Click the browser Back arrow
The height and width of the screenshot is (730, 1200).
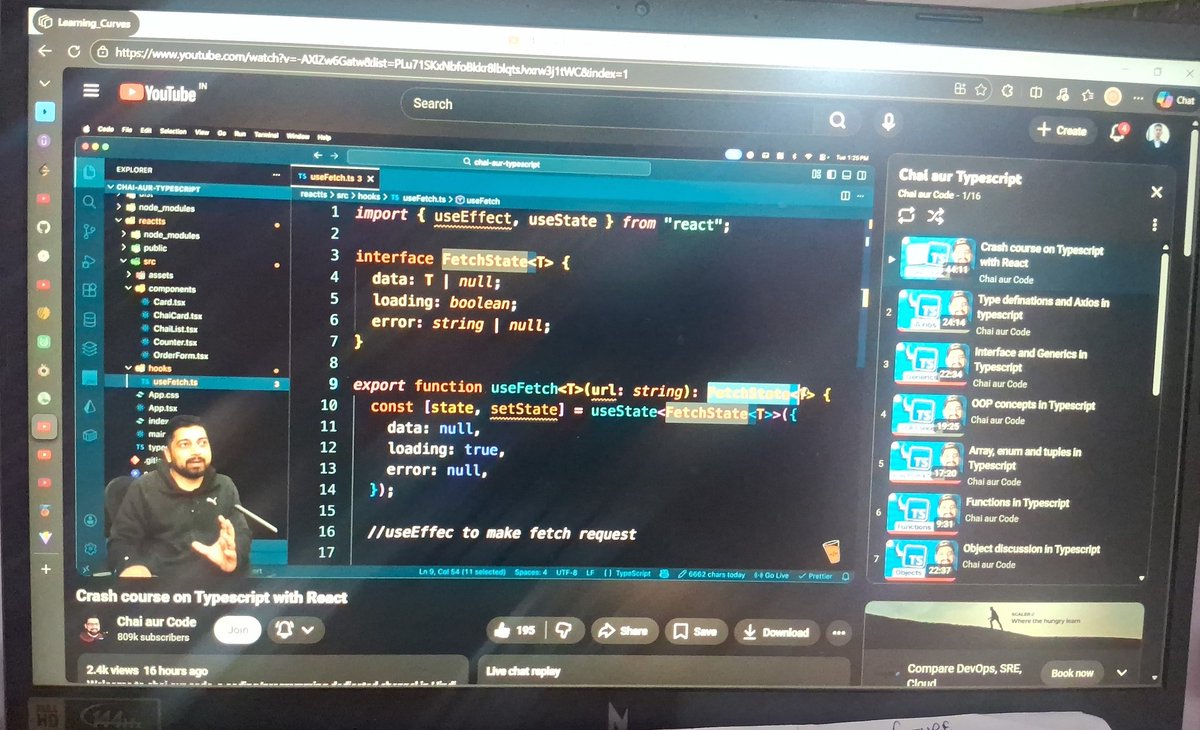click(44, 50)
